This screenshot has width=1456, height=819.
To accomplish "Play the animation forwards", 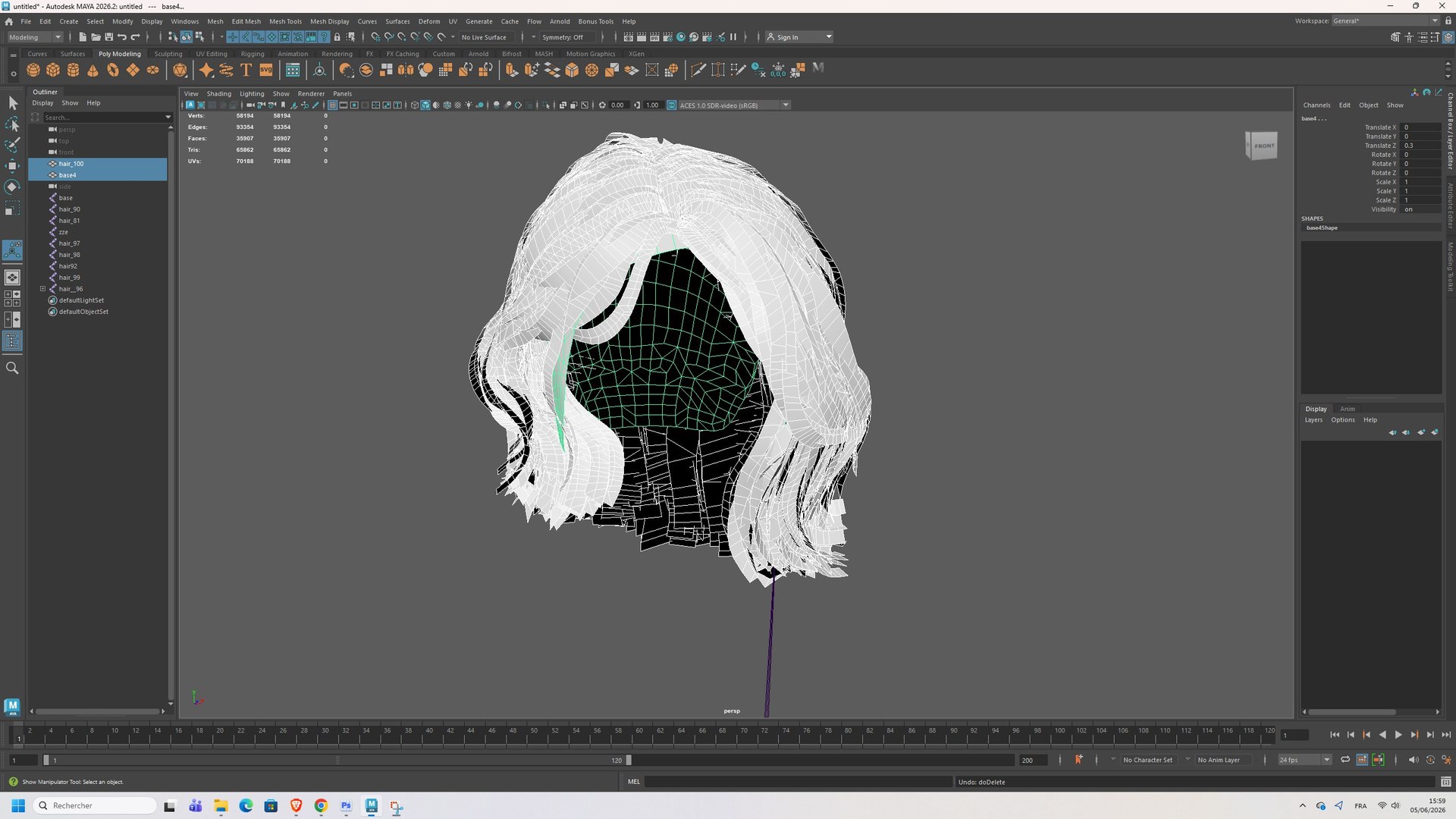I will (1398, 735).
